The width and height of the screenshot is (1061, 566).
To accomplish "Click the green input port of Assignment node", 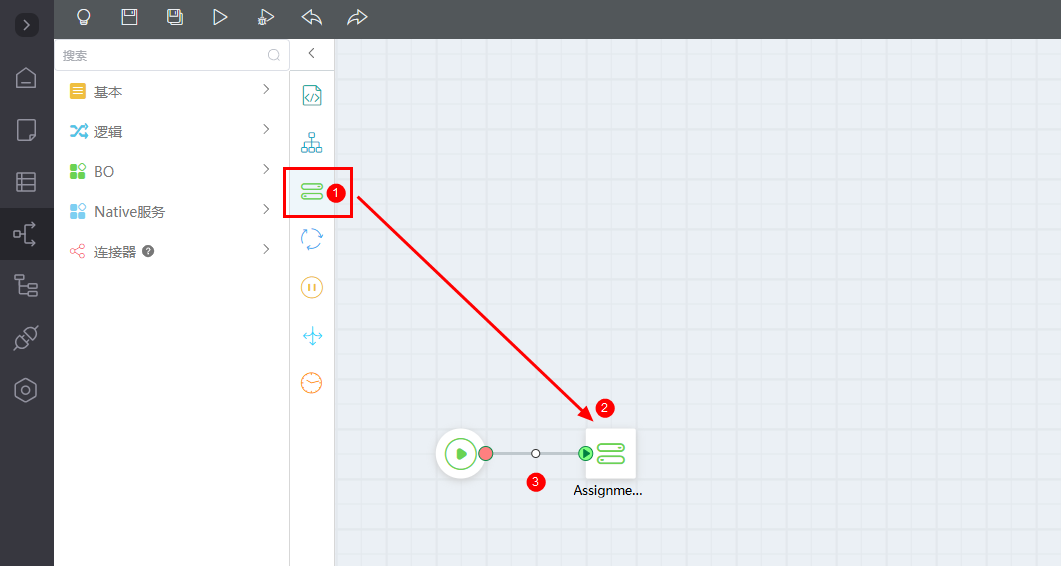I will (586, 454).
